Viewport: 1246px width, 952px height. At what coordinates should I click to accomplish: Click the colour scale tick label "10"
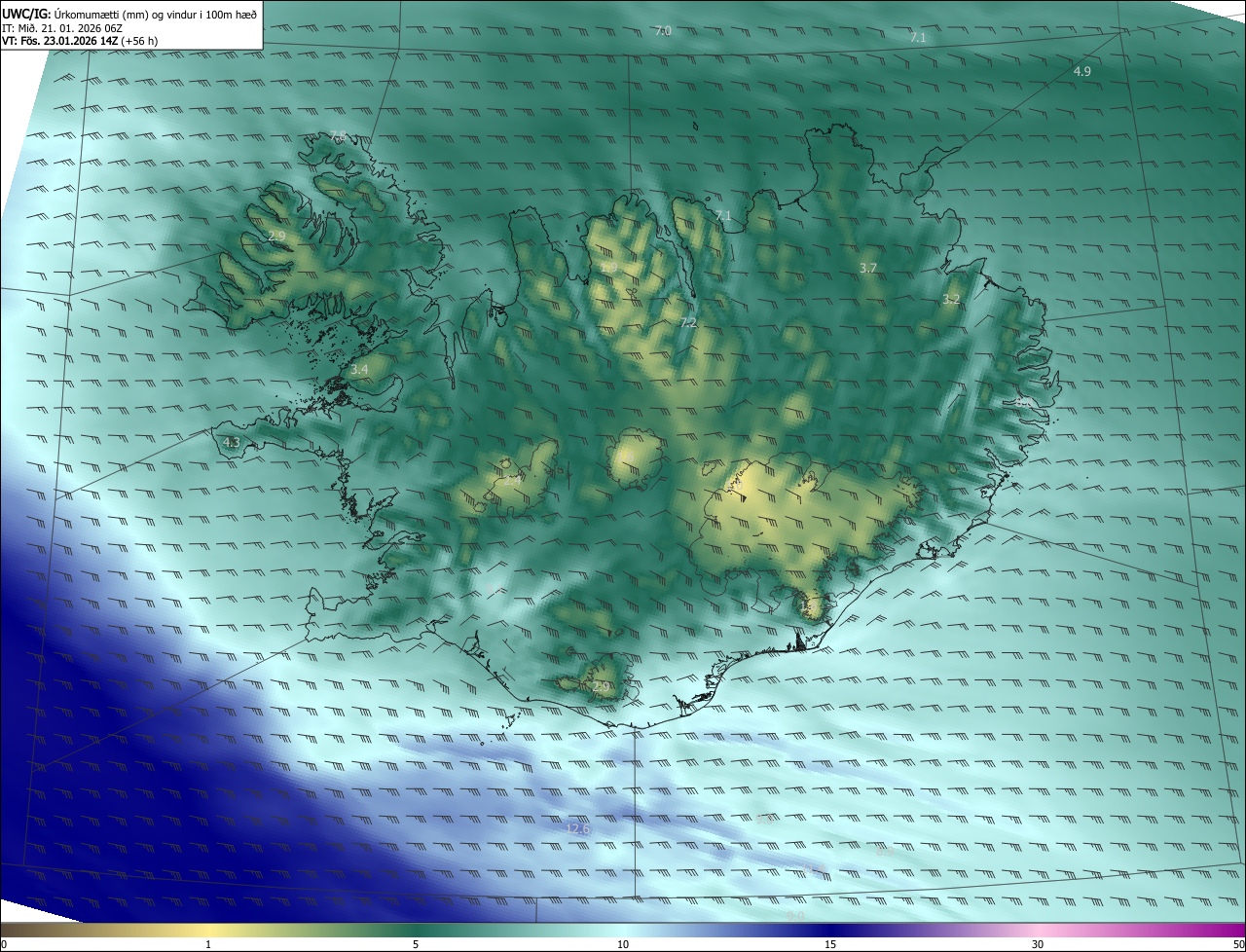[x=623, y=945]
